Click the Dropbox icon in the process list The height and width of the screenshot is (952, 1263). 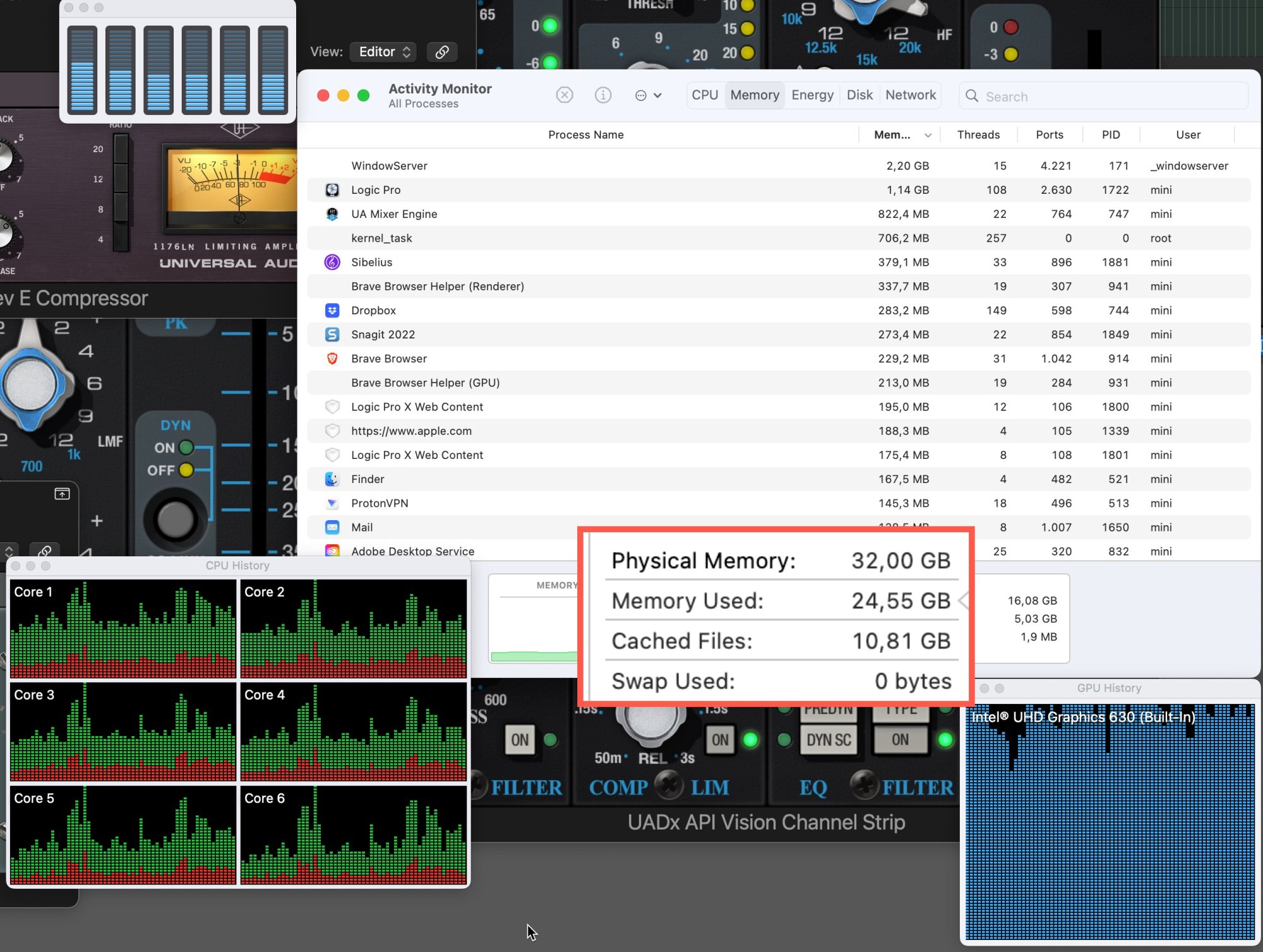(x=332, y=311)
